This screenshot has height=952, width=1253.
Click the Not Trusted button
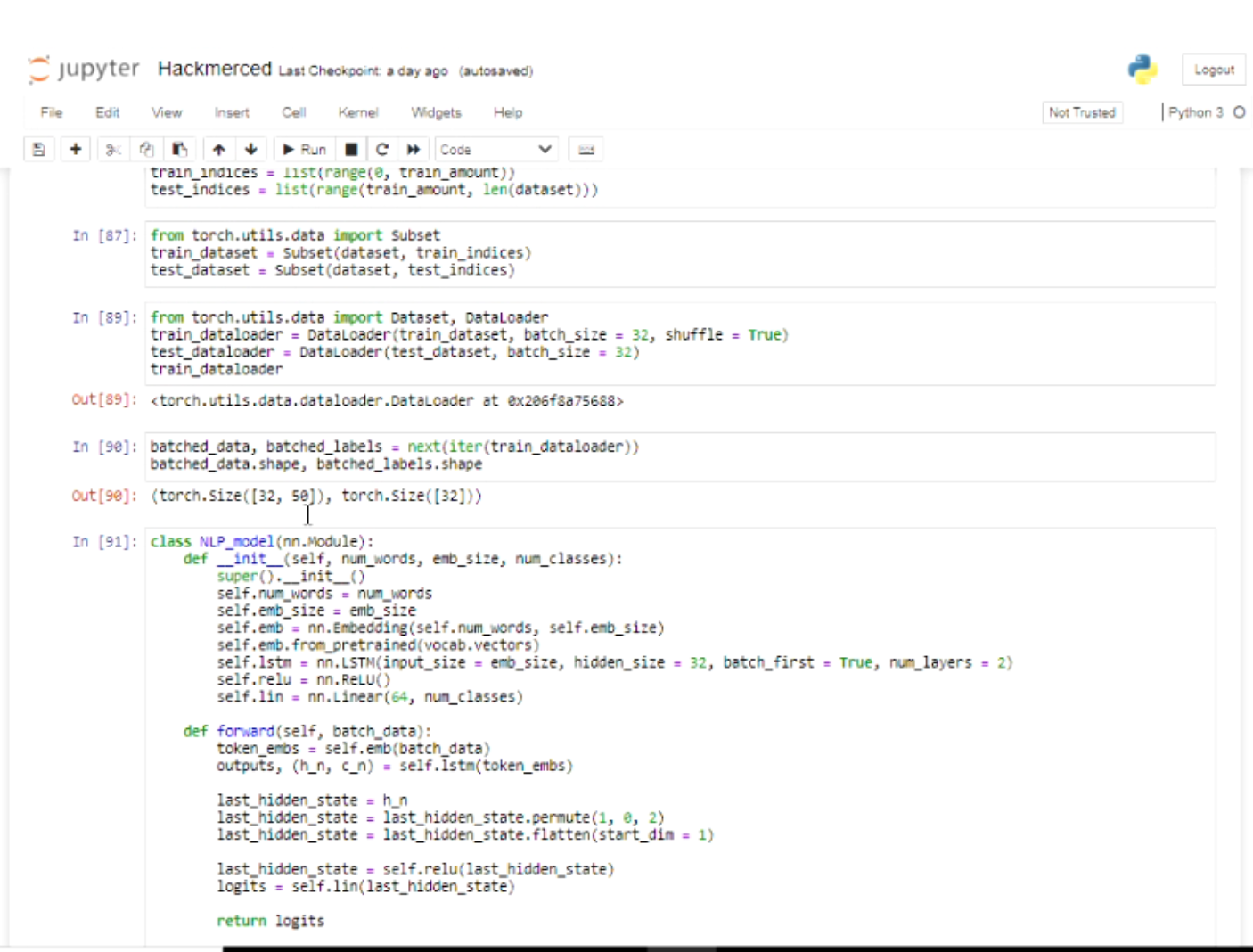(1082, 112)
